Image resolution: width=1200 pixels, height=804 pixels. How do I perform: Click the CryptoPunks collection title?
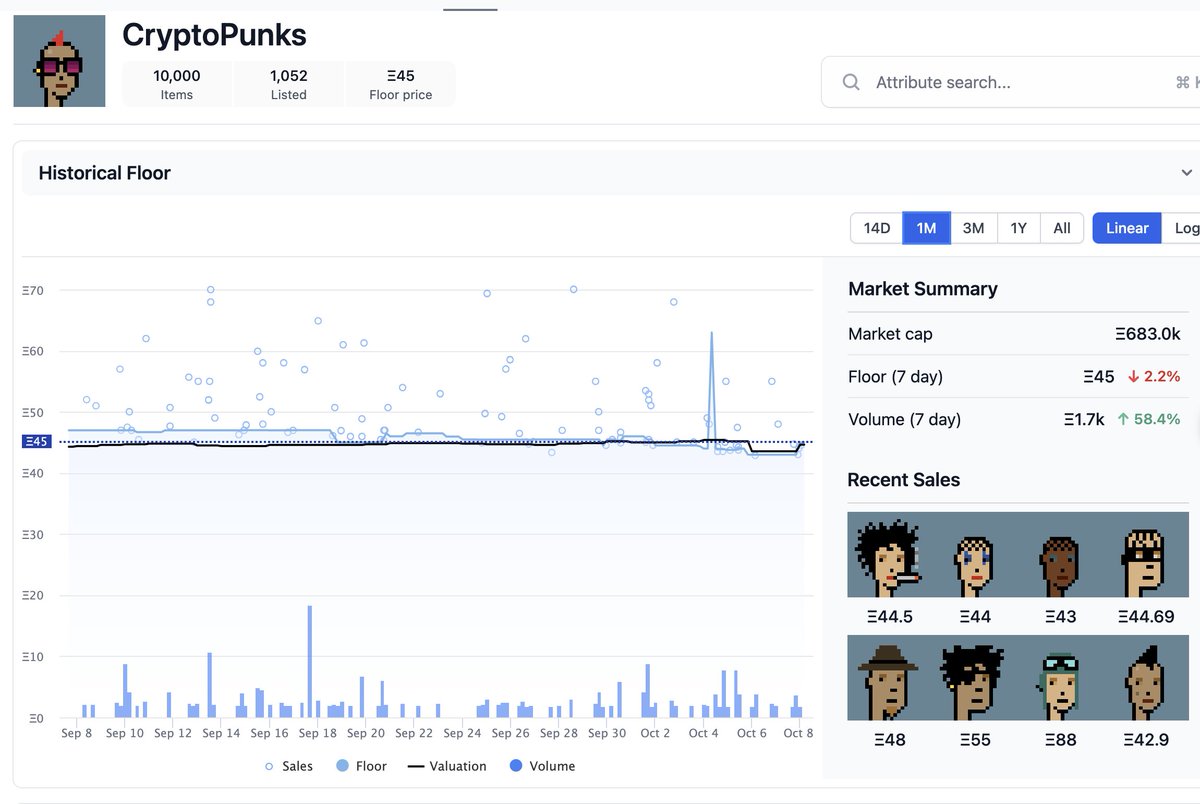point(214,35)
